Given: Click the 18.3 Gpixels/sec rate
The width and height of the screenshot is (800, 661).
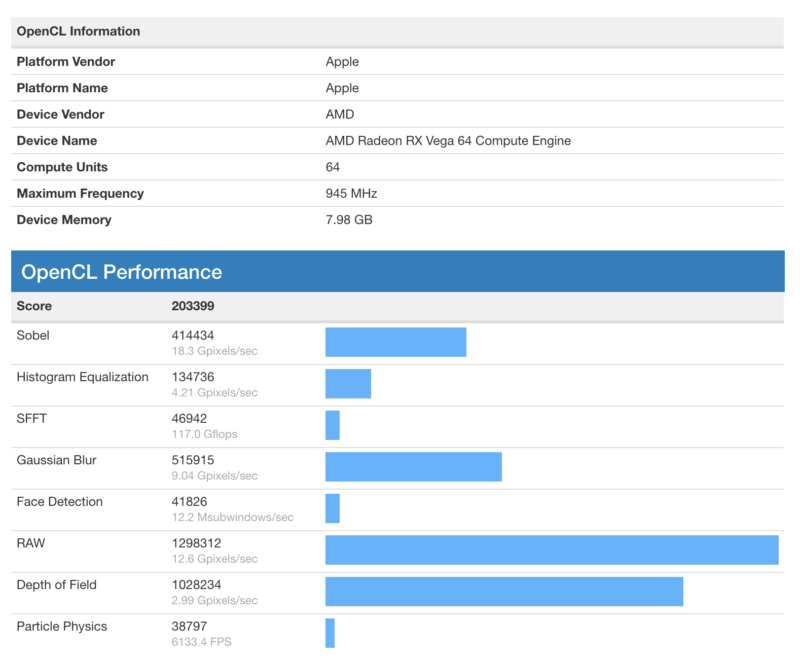Looking at the screenshot, I should pyautogui.click(x=214, y=351).
